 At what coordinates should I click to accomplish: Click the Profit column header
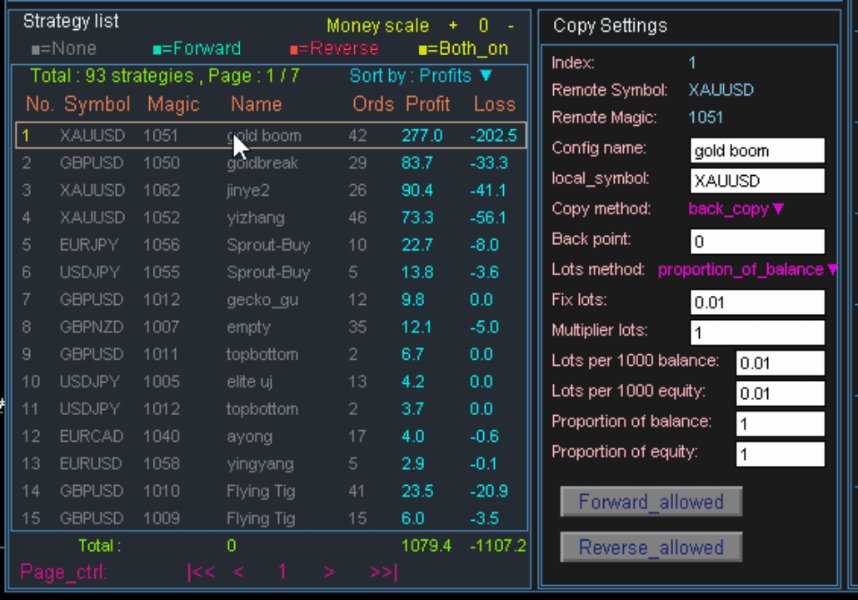(x=427, y=104)
